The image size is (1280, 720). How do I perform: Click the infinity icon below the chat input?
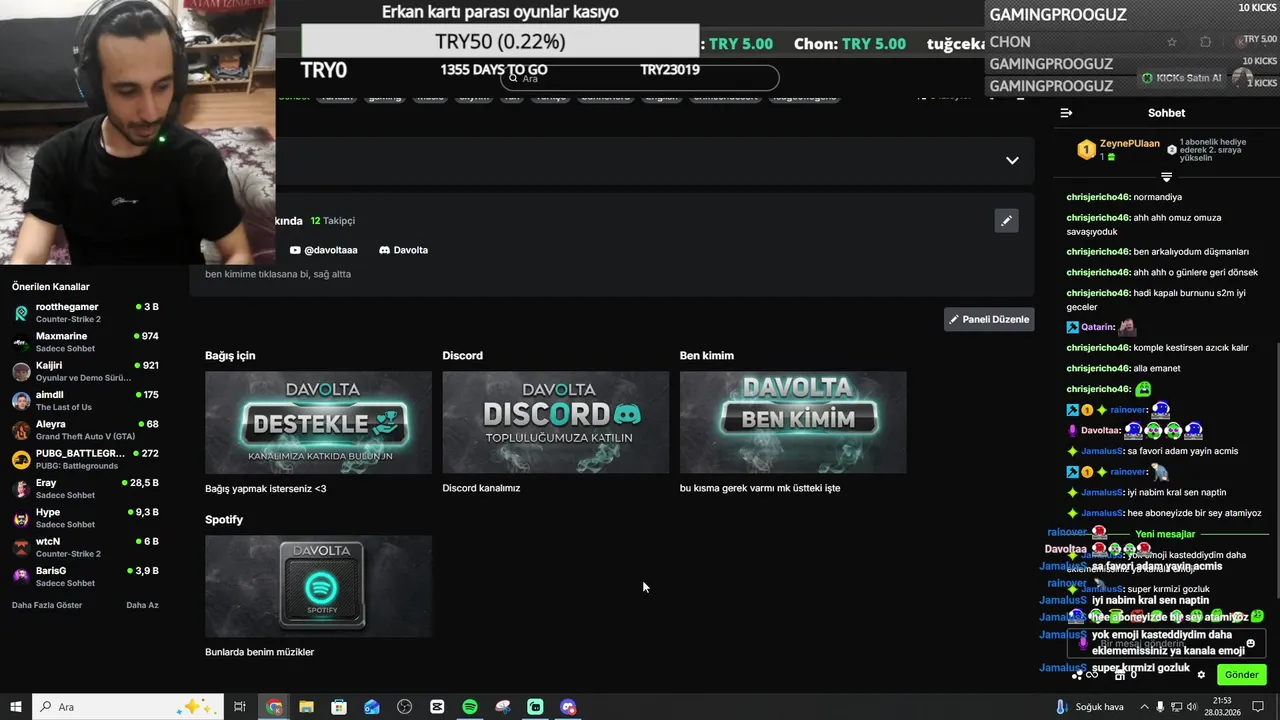(x=1092, y=675)
